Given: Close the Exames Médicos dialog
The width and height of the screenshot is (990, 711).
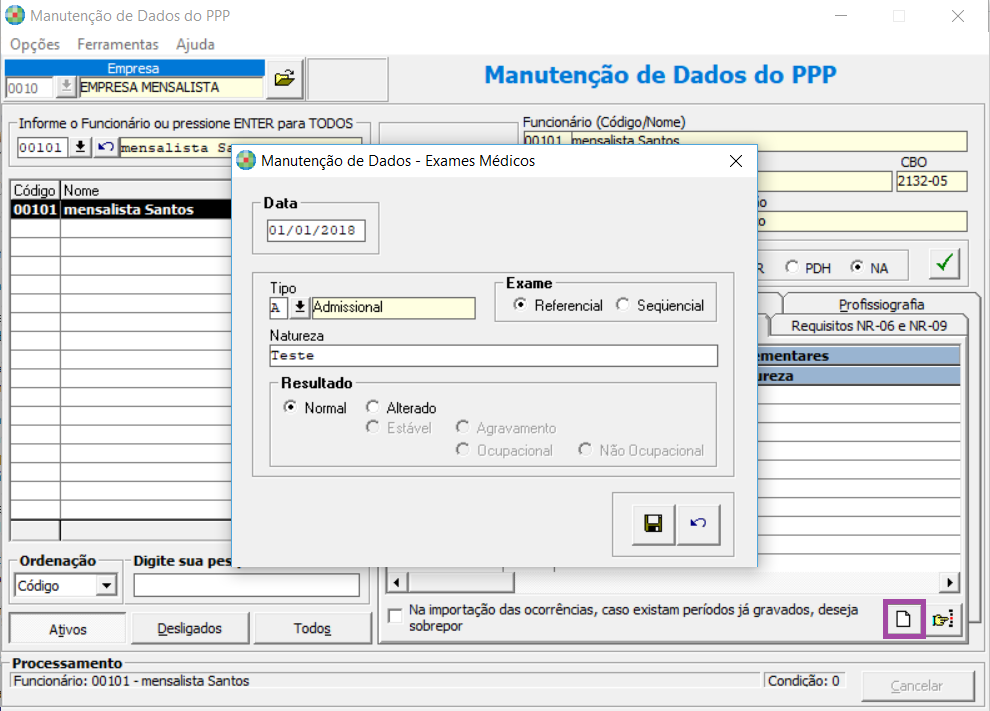Looking at the screenshot, I should (736, 161).
